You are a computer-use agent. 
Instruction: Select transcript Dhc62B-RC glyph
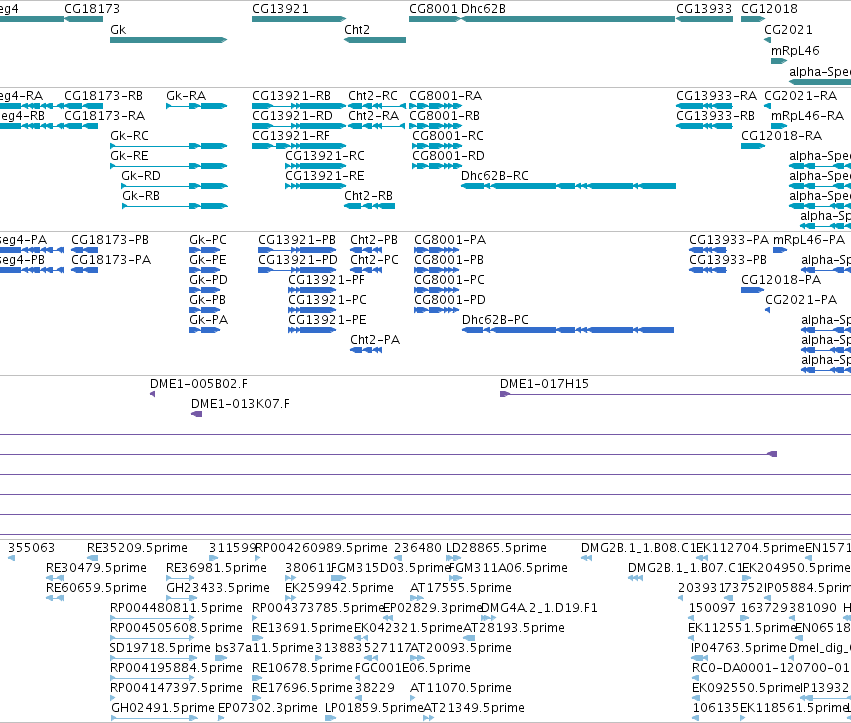[568, 186]
